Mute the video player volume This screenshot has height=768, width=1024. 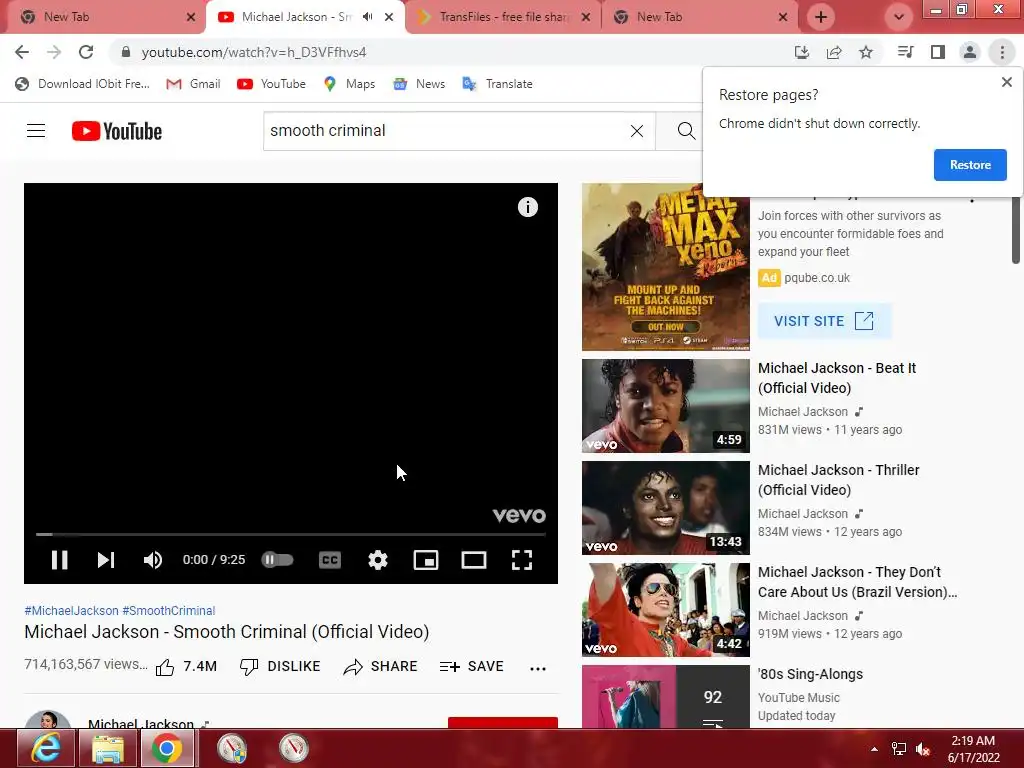point(153,560)
